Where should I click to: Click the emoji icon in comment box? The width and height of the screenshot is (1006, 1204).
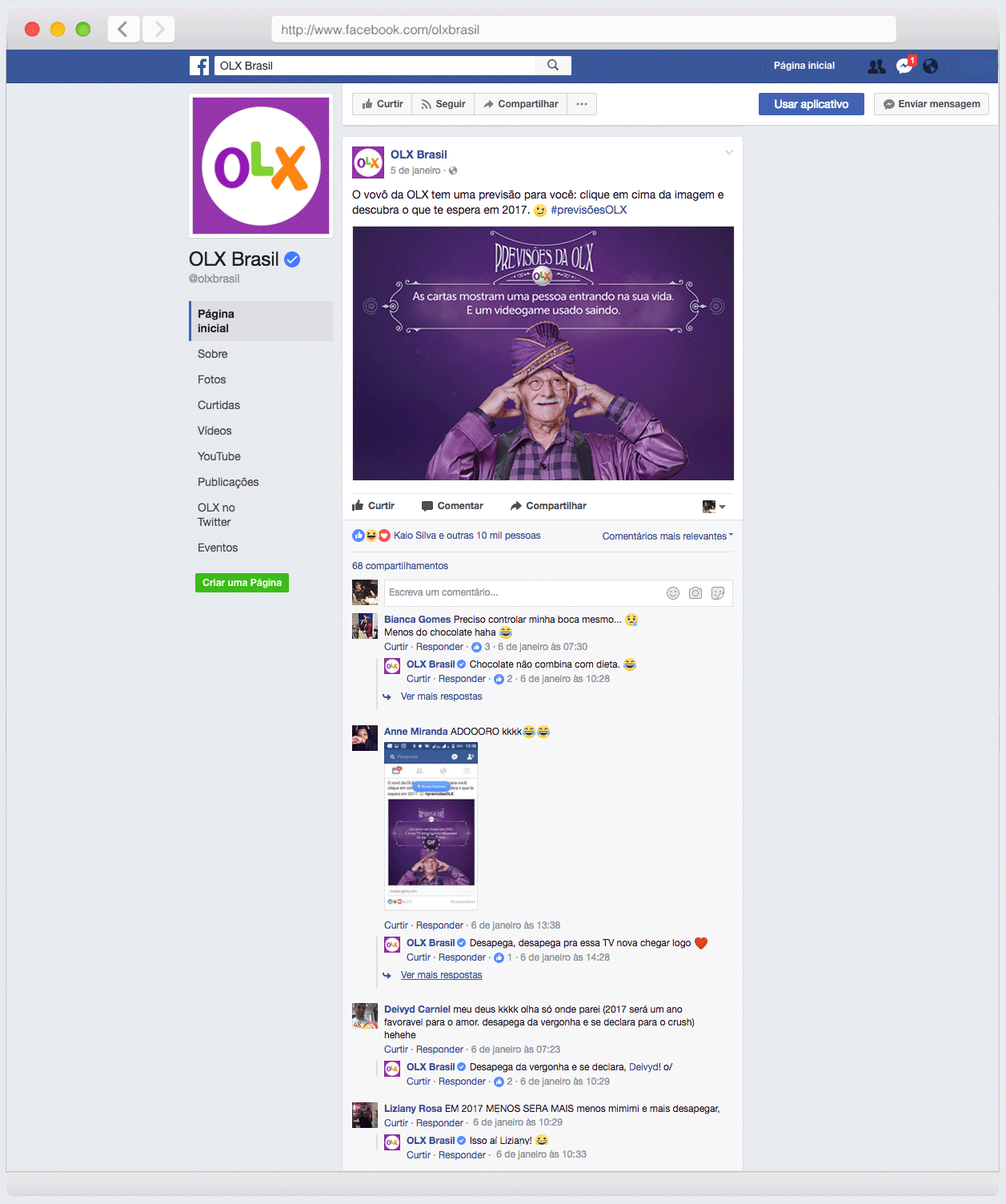pyautogui.click(x=673, y=593)
